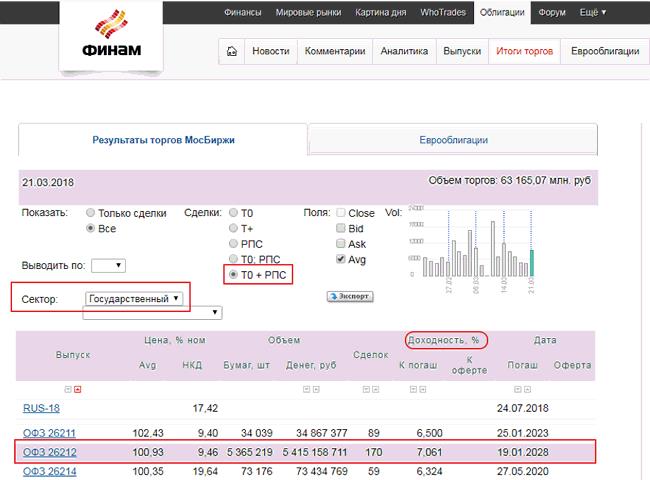The image size is (650, 480).
Task: Open the ОФЗ 26214 bond link
Action: pyautogui.click(x=49, y=471)
